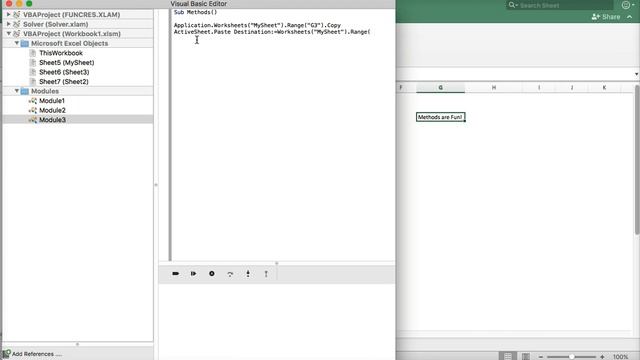This screenshot has width=640, height=360.
Task: Open Module3 in the project tree
Action: point(52,120)
